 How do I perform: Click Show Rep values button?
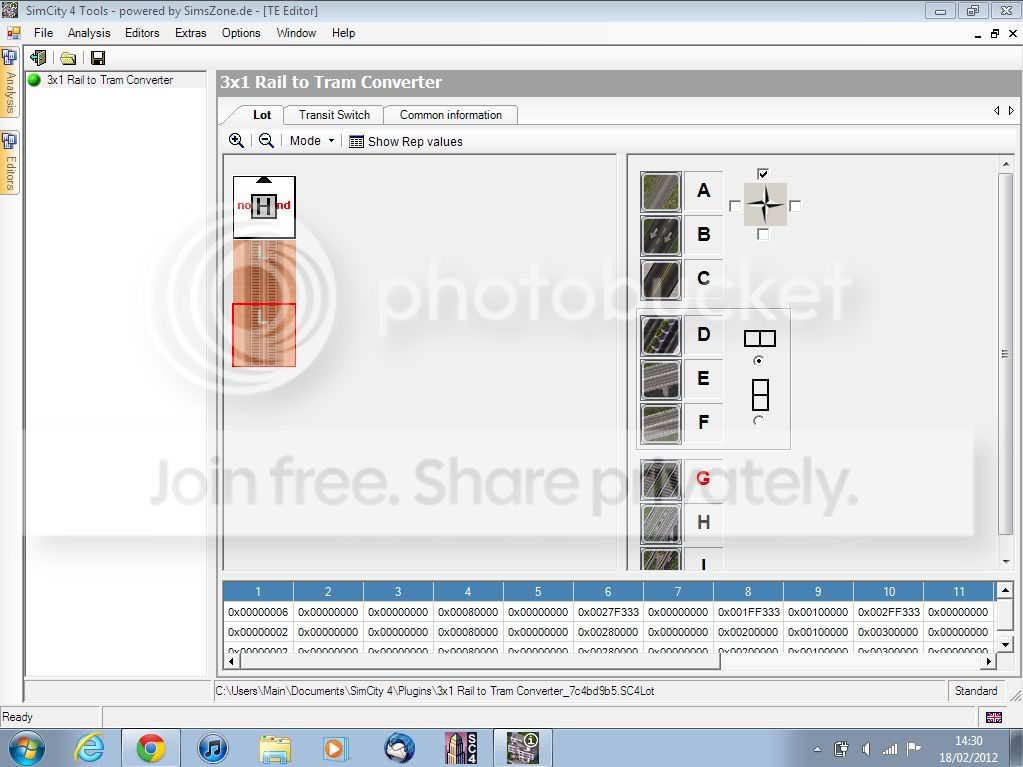pos(406,142)
